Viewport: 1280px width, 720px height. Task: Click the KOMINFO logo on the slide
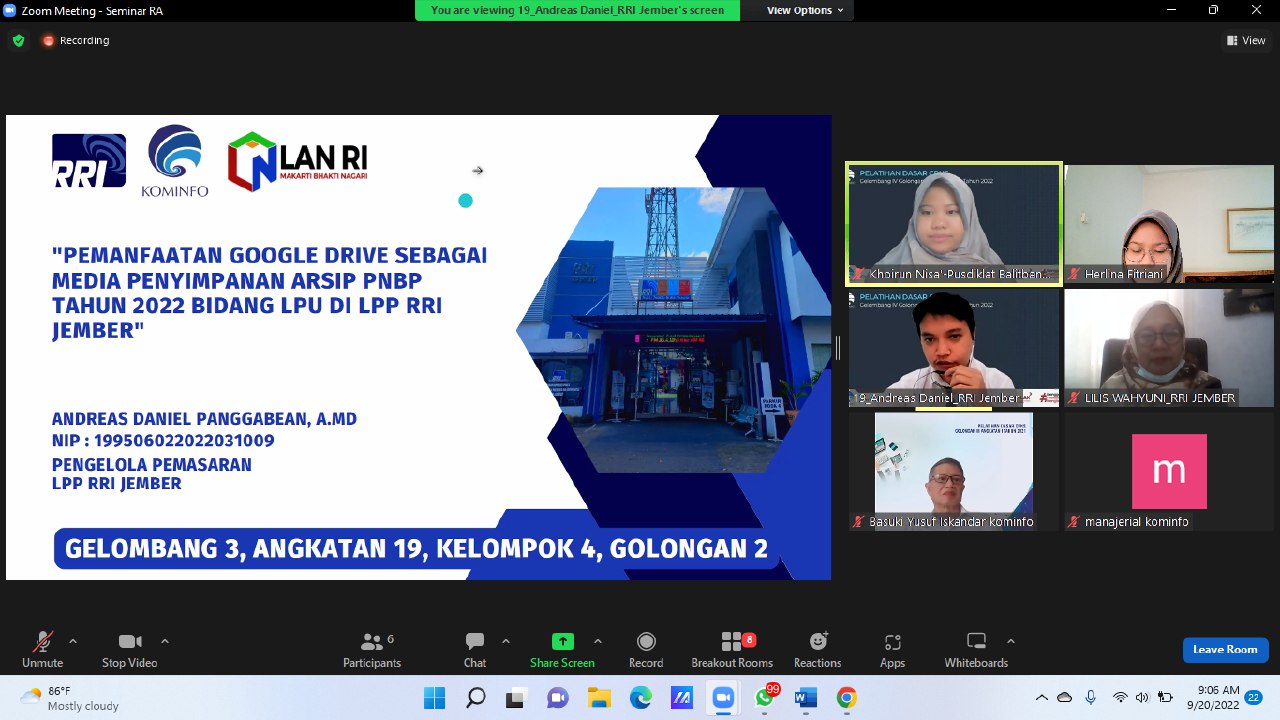tap(175, 161)
